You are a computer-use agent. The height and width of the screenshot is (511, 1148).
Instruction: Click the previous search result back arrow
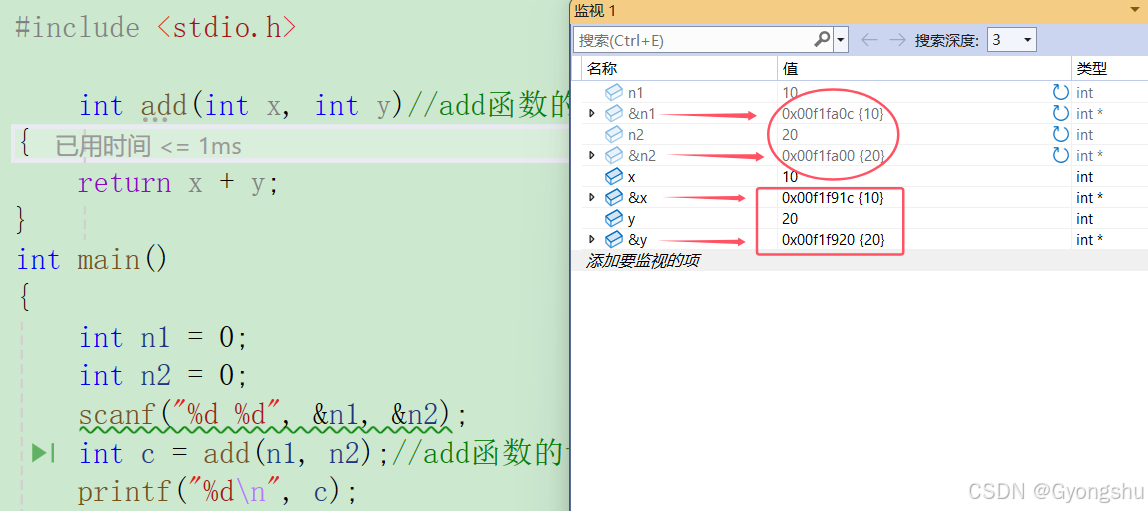(869, 40)
